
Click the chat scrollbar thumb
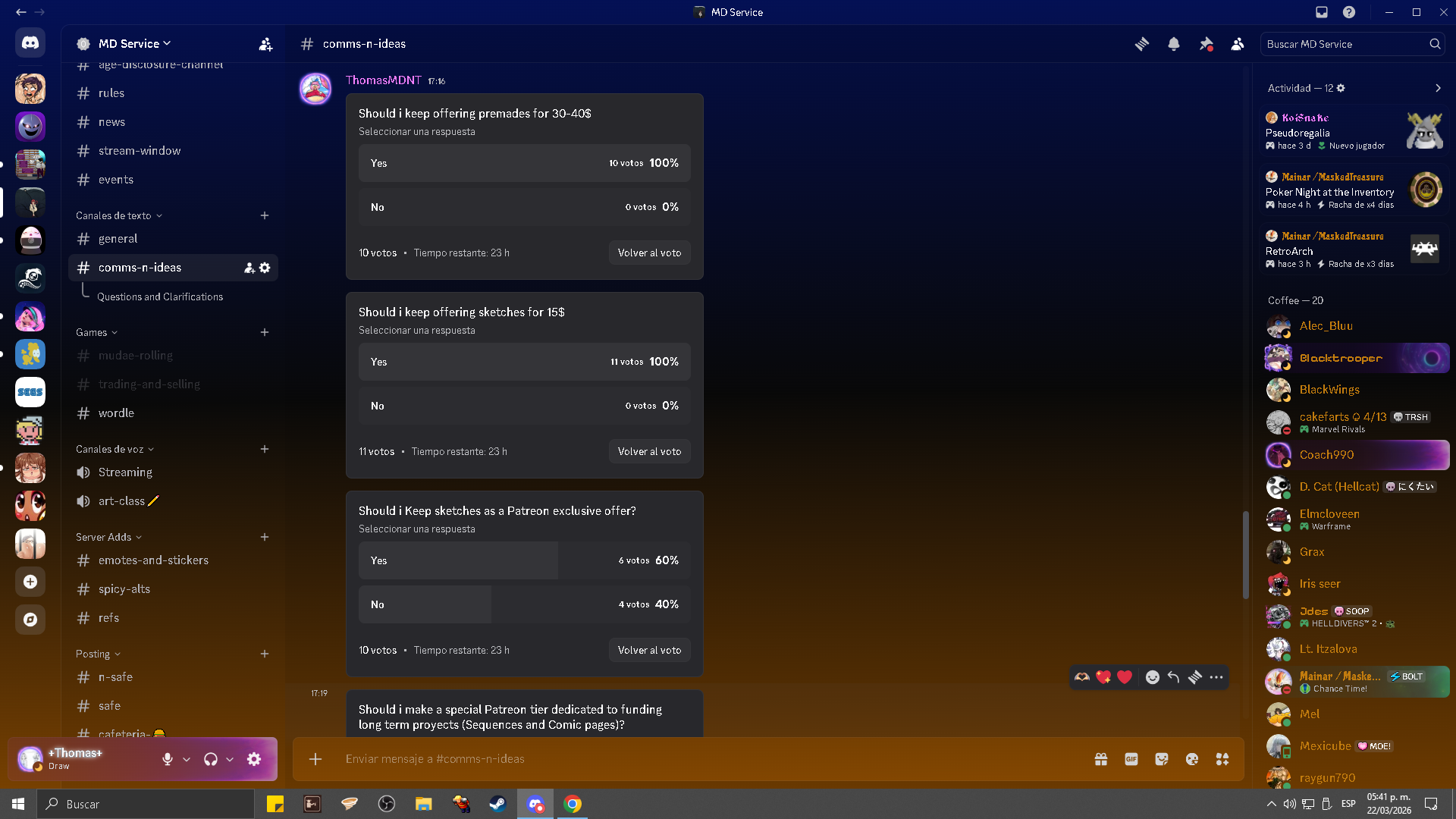coord(1245,555)
